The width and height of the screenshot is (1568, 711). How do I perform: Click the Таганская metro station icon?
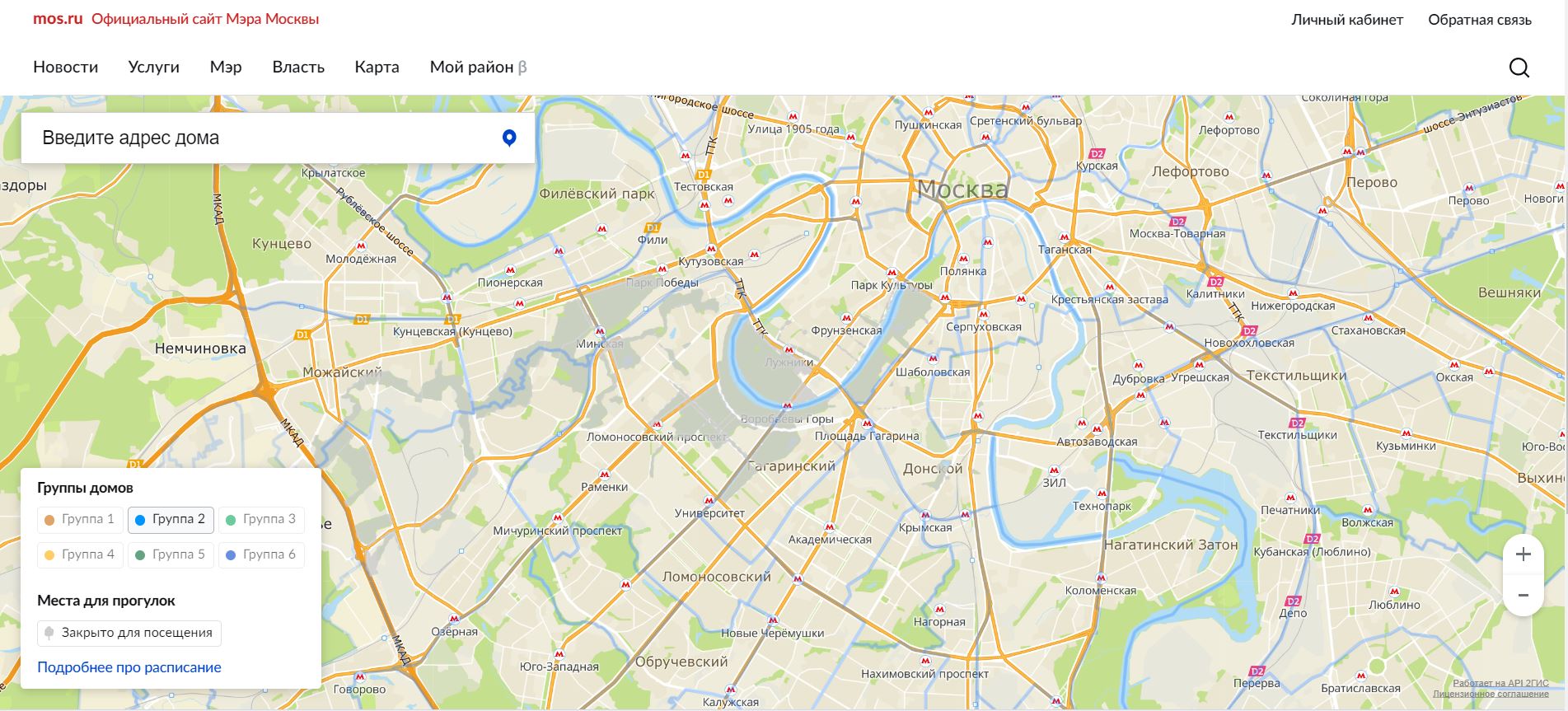point(1064,237)
